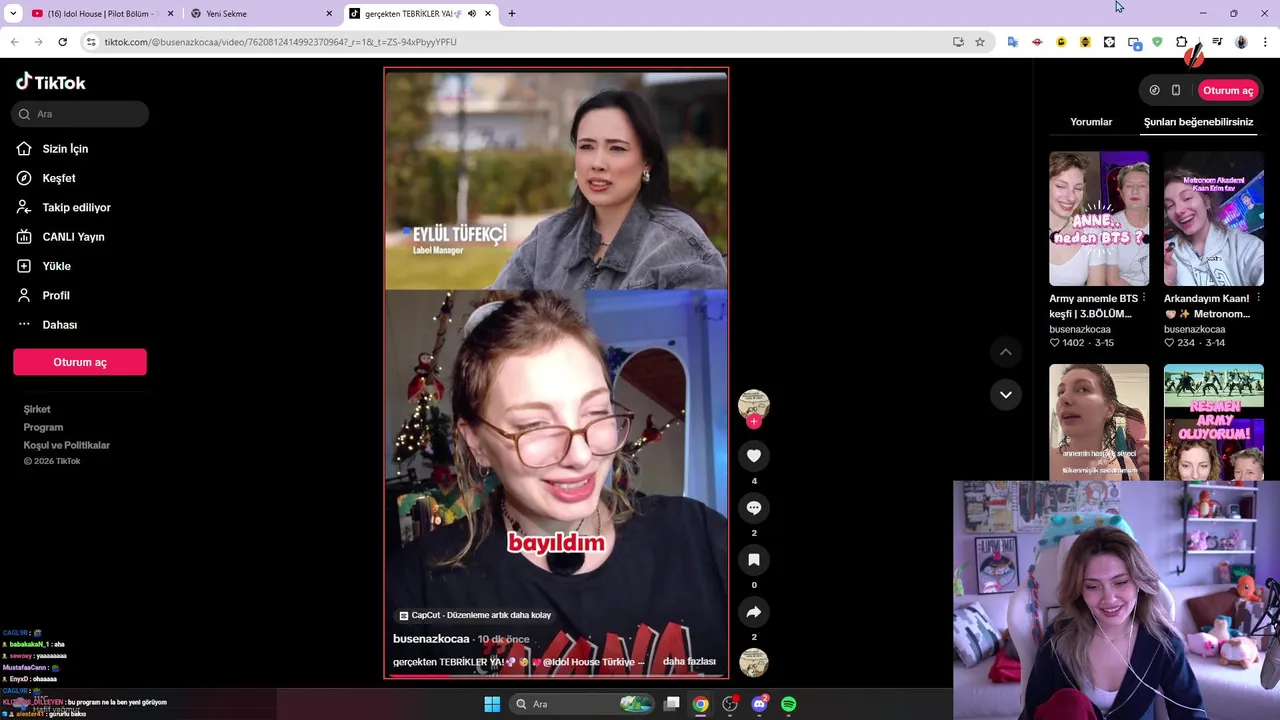The image size is (1280, 720).
Task: Open the media control music-note icon
Action: tap(1217, 42)
